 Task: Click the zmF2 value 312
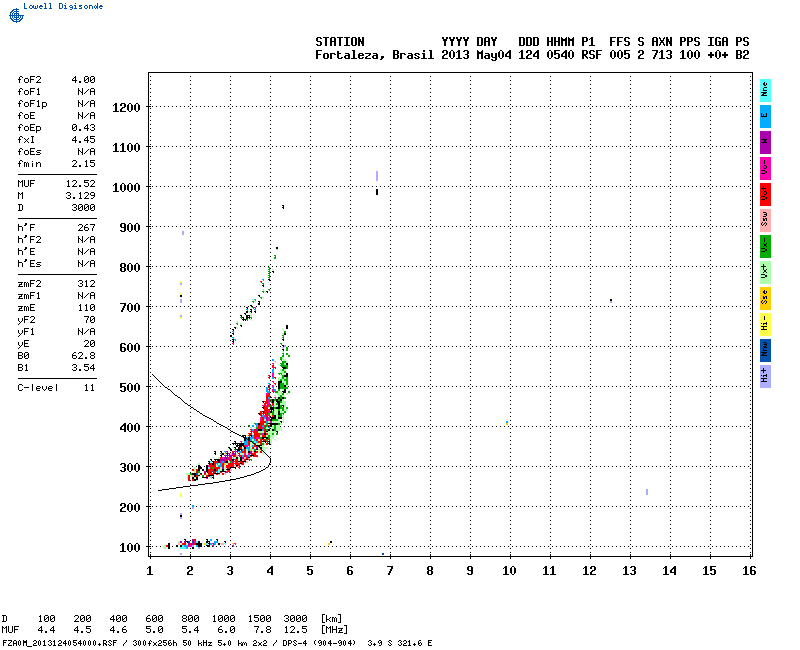[x=87, y=284]
